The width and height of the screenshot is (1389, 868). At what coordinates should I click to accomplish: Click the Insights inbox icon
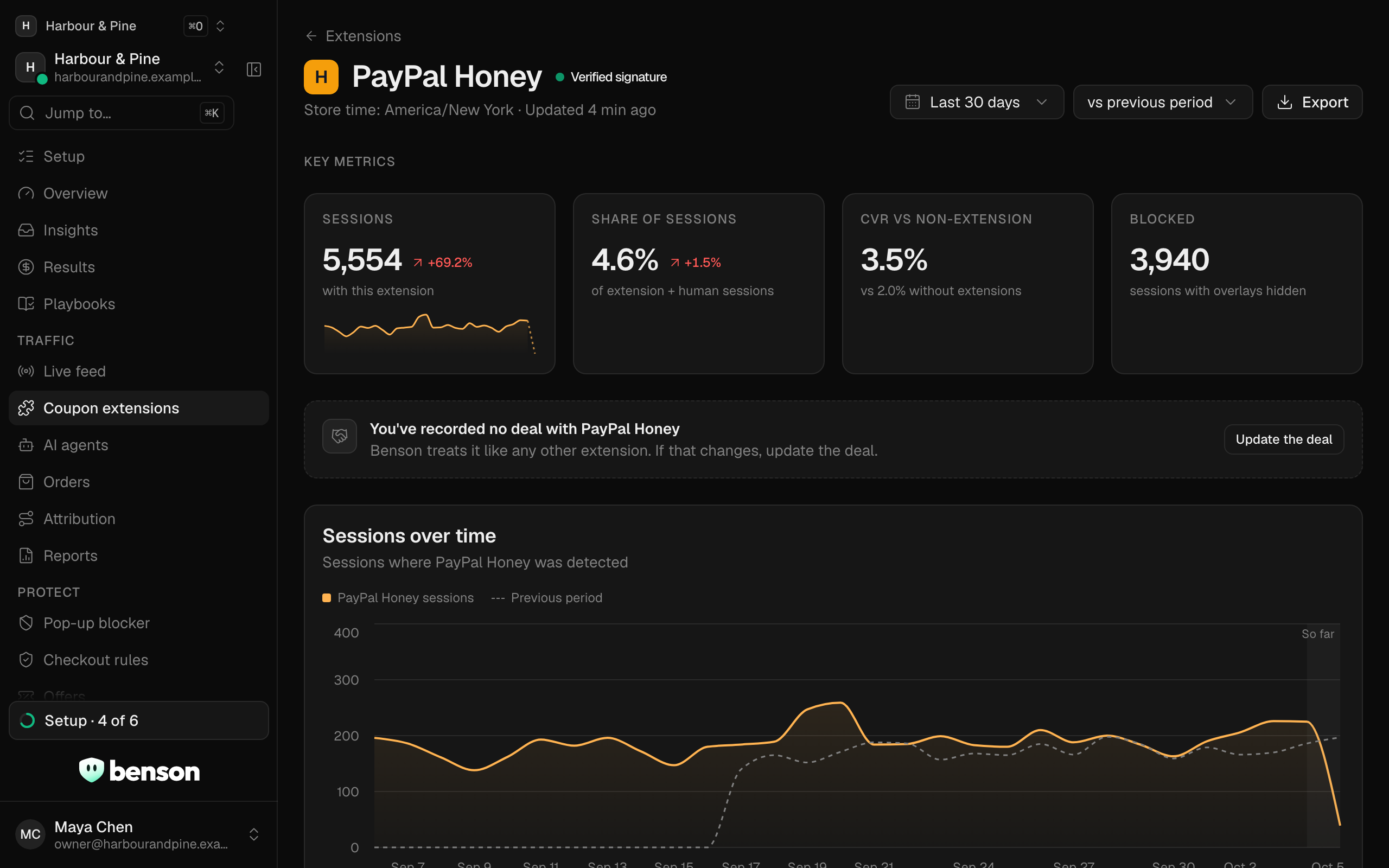pos(26,230)
